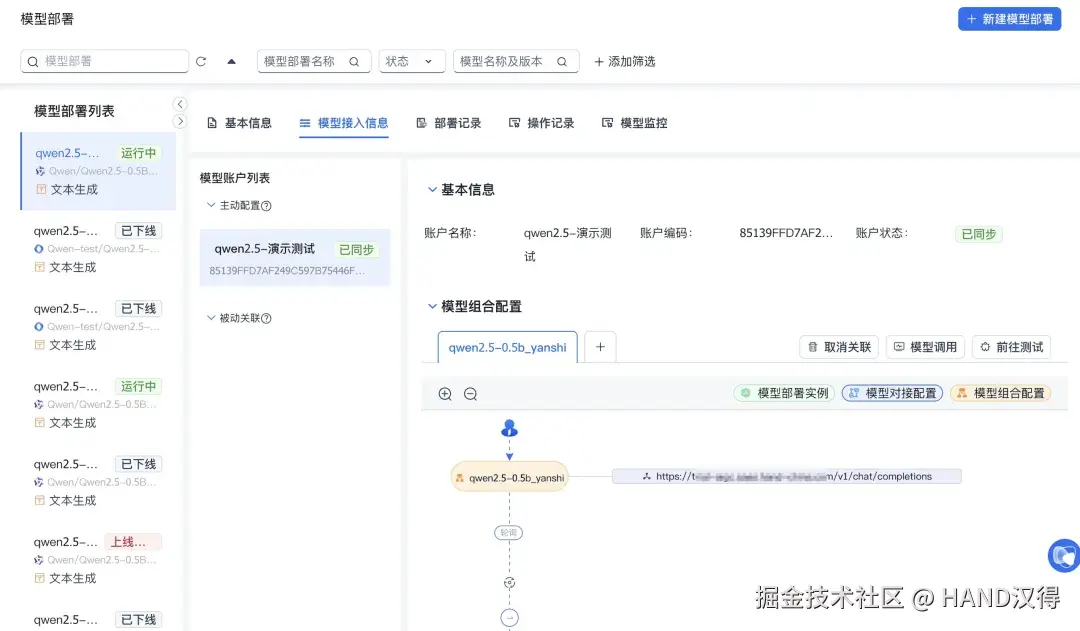Click the 前往测试 button
The width and height of the screenshot is (1080, 631).
tap(1012, 347)
